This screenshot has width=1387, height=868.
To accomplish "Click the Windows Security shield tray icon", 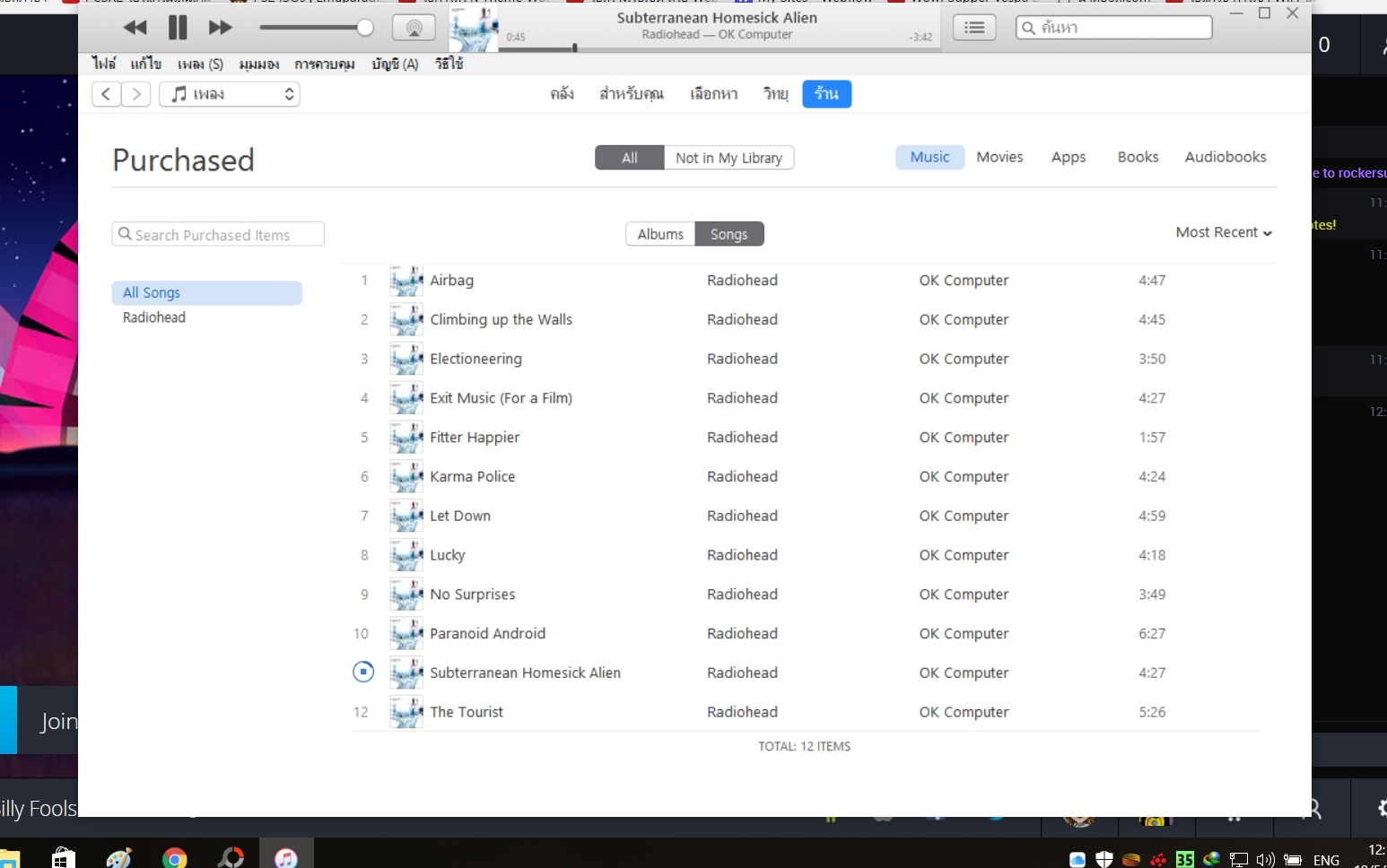I will [1104, 860].
